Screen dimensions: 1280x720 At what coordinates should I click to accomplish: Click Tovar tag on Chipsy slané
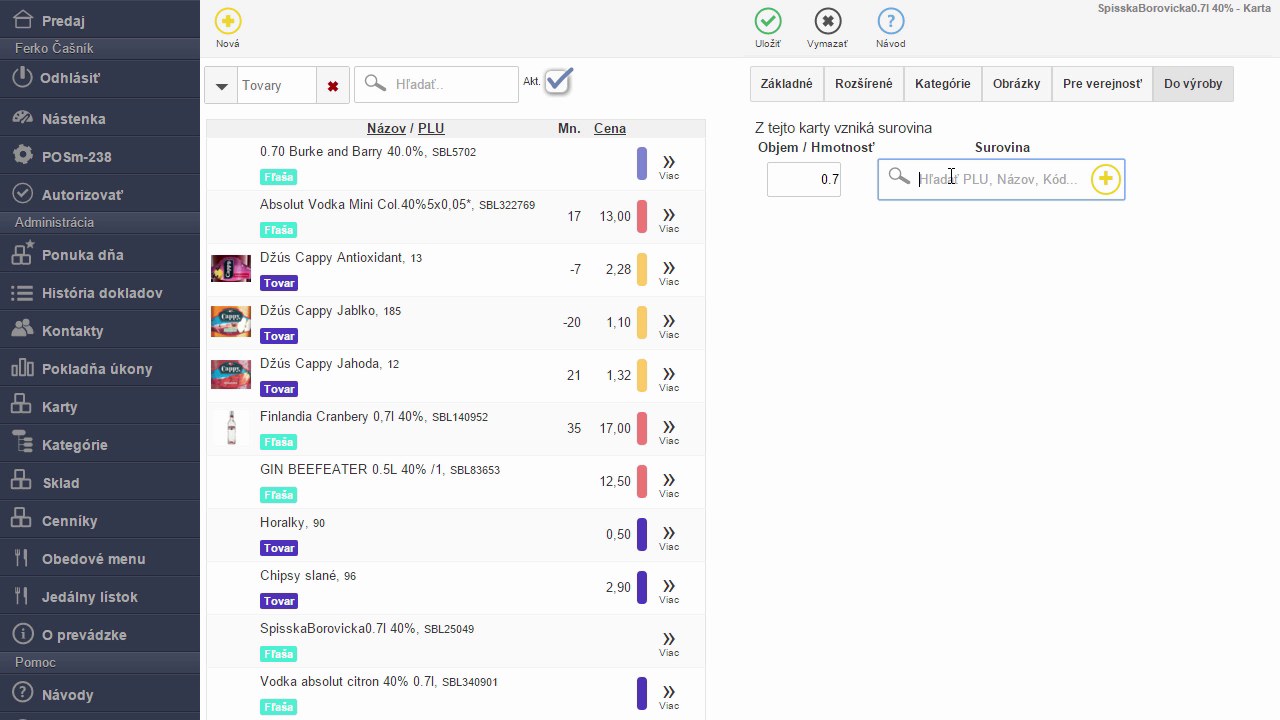tap(279, 601)
